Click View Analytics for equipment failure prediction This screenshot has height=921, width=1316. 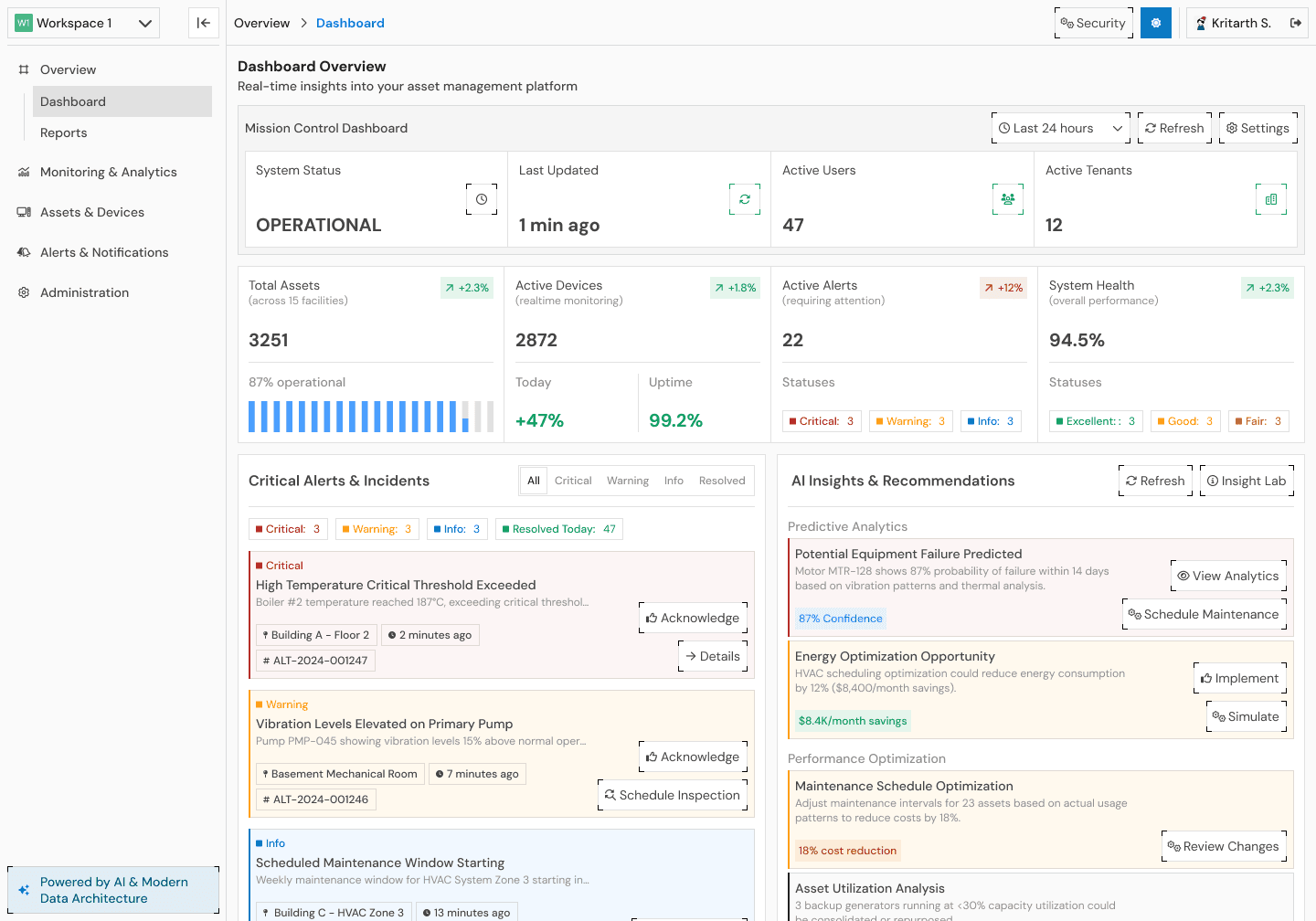(1228, 576)
